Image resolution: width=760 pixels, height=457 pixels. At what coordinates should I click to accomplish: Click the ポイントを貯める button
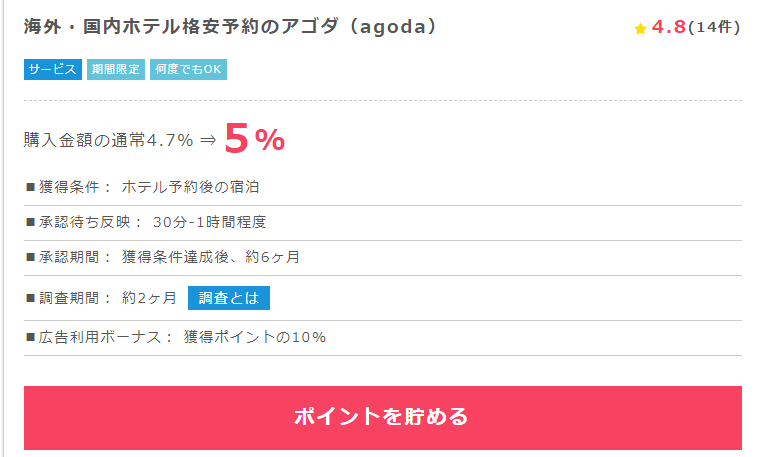pos(383,417)
